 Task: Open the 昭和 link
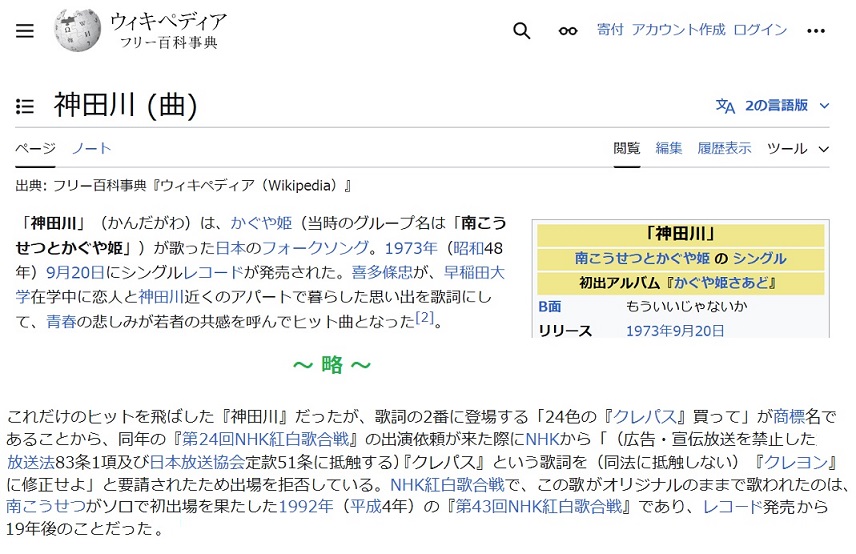tap(468, 248)
